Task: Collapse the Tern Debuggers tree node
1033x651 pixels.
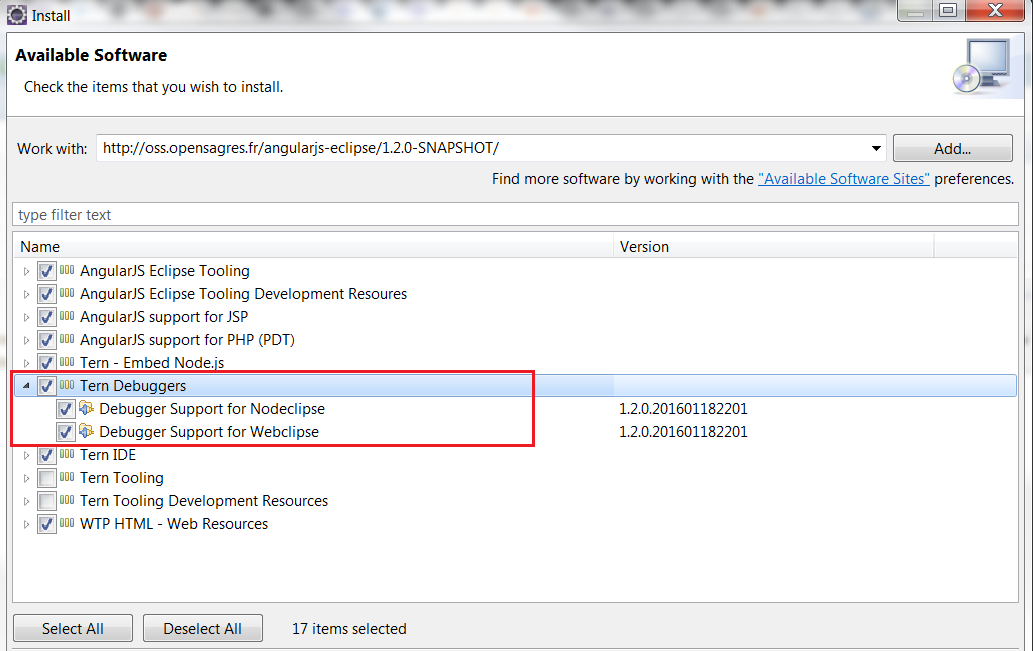Action: pos(24,386)
